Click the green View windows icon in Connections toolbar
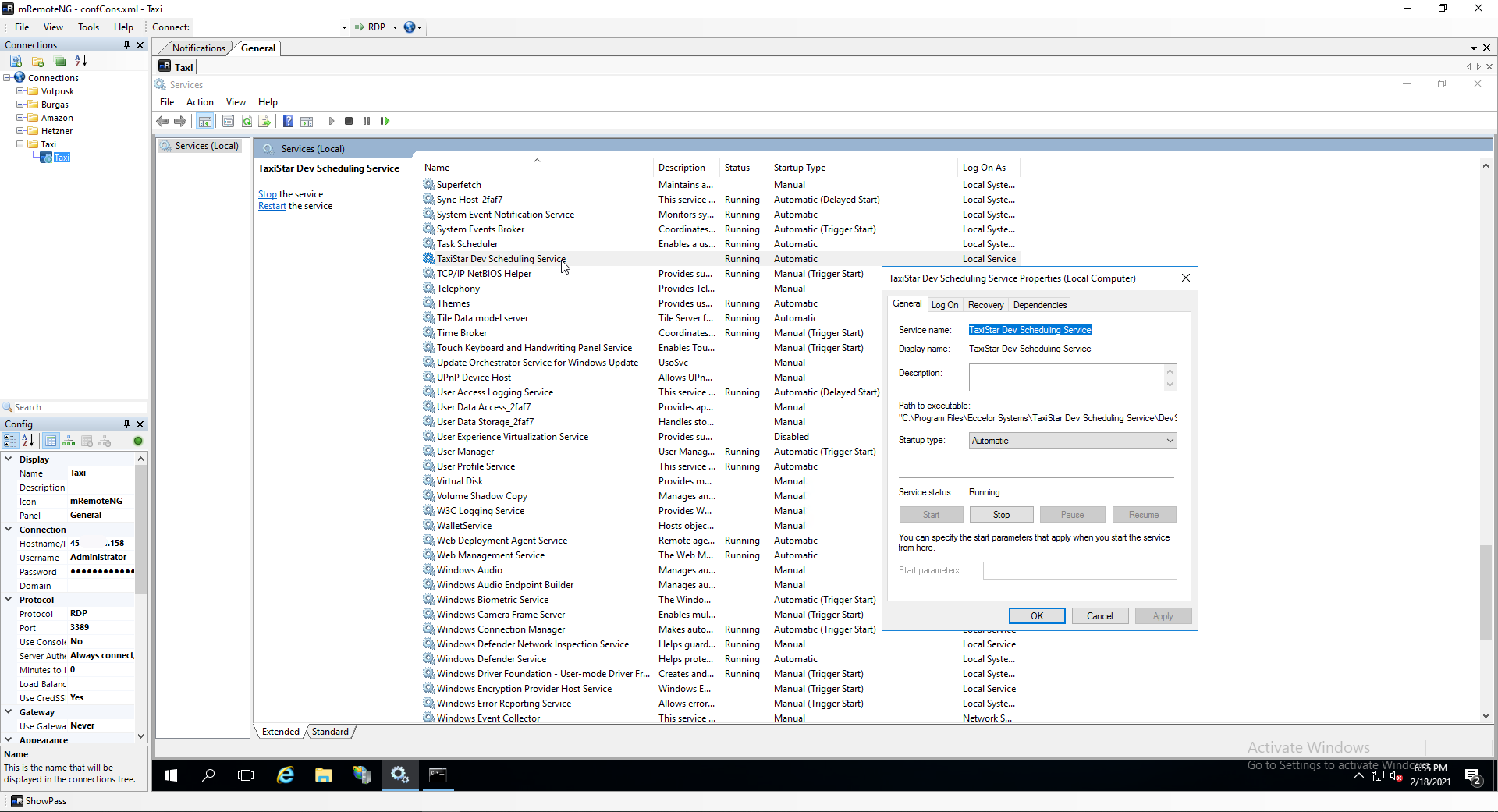 (59, 61)
